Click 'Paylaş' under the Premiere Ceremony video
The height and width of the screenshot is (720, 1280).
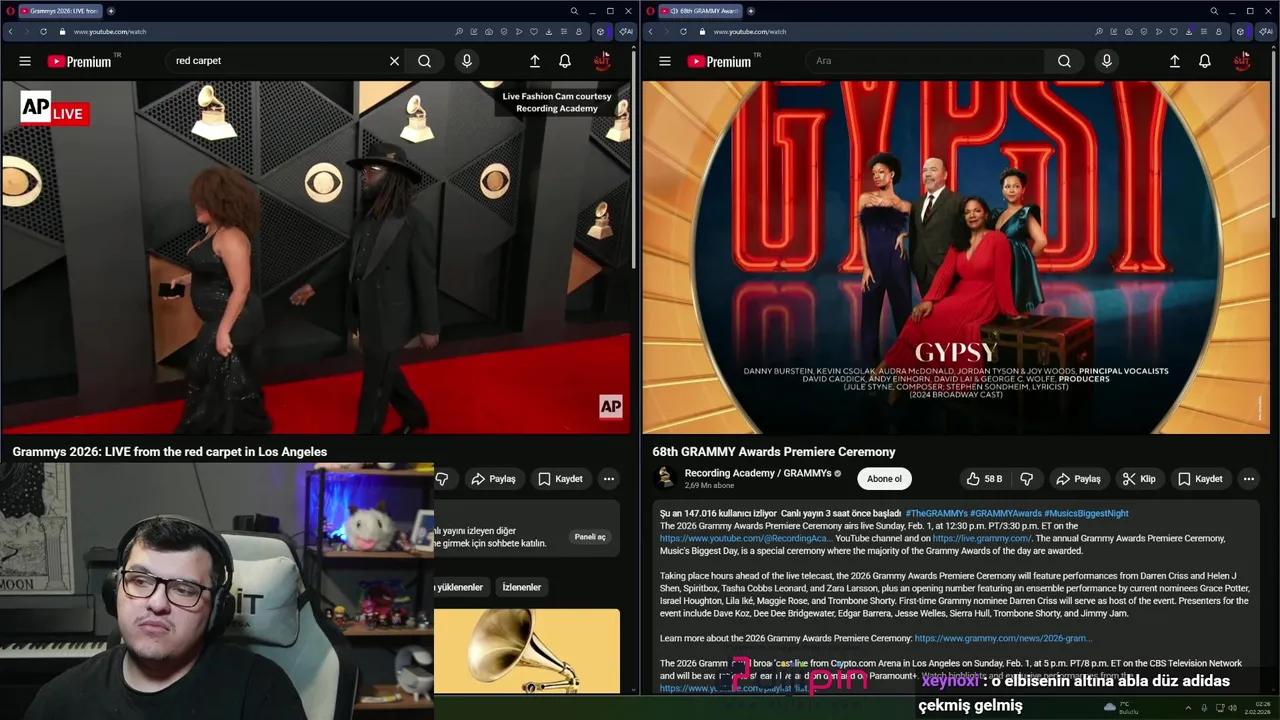(x=1078, y=479)
